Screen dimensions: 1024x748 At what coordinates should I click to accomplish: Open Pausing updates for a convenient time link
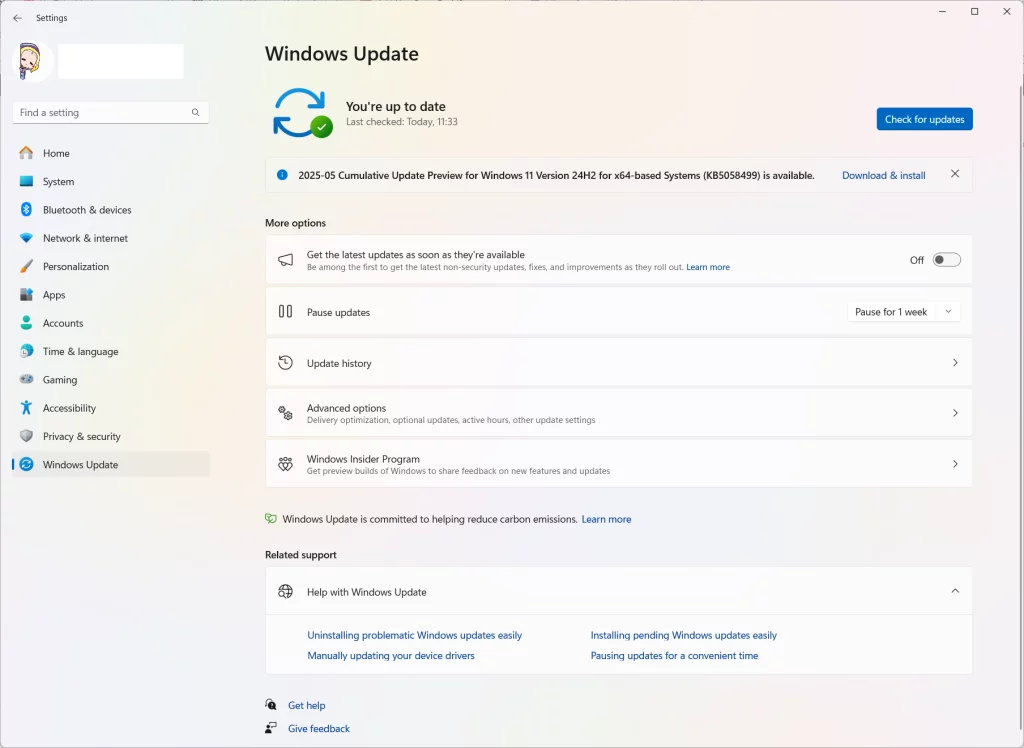pos(675,655)
